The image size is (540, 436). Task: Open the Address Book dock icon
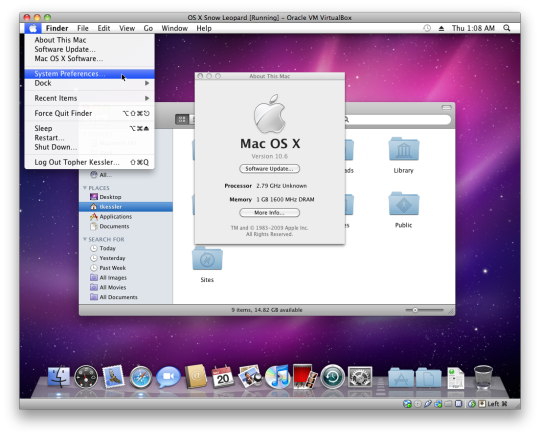coord(196,376)
